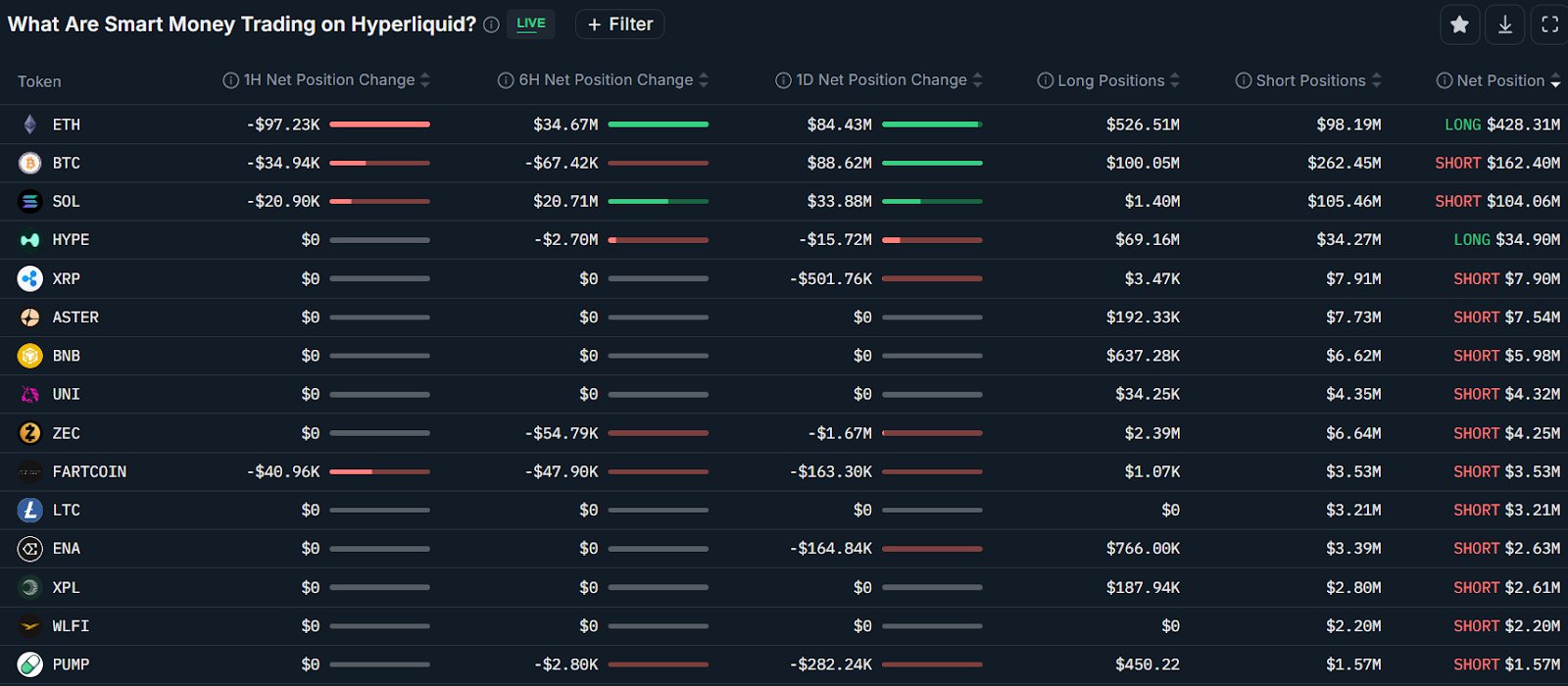This screenshot has width=1568, height=686.
Task: Open the FARTCOIN token name link
Action: [x=89, y=471]
